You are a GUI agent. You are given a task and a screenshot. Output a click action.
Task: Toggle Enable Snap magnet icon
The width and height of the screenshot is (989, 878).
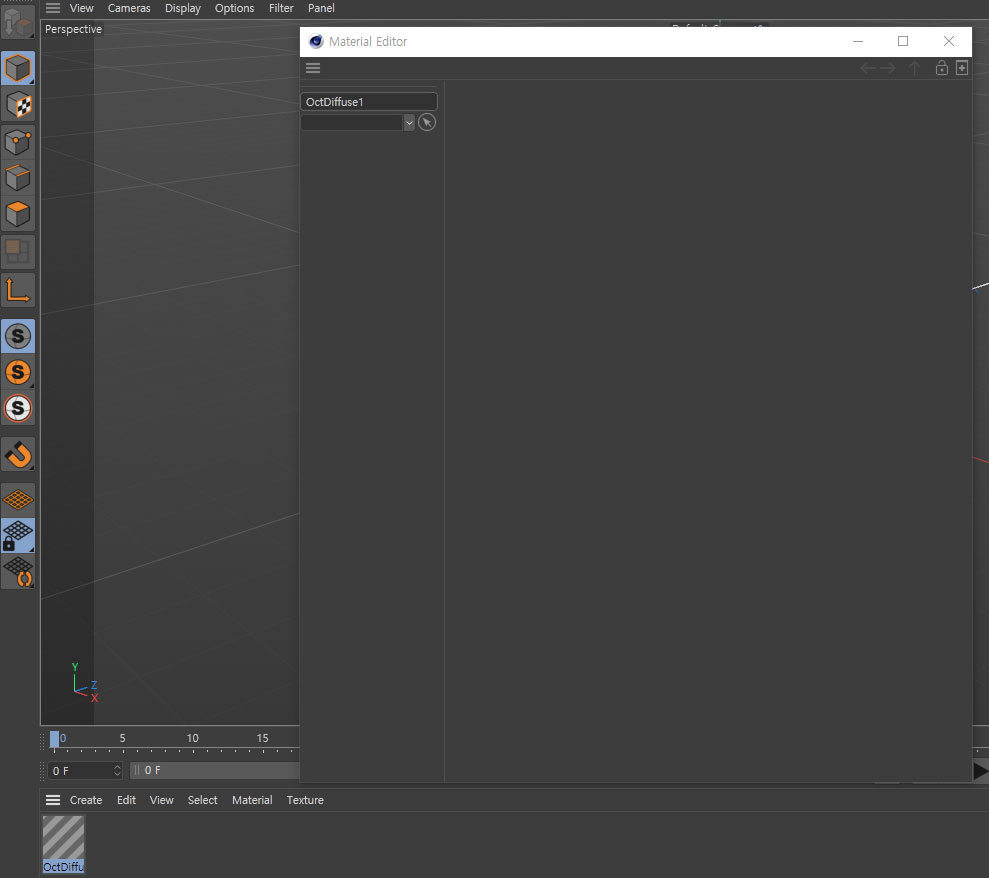click(18, 454)
